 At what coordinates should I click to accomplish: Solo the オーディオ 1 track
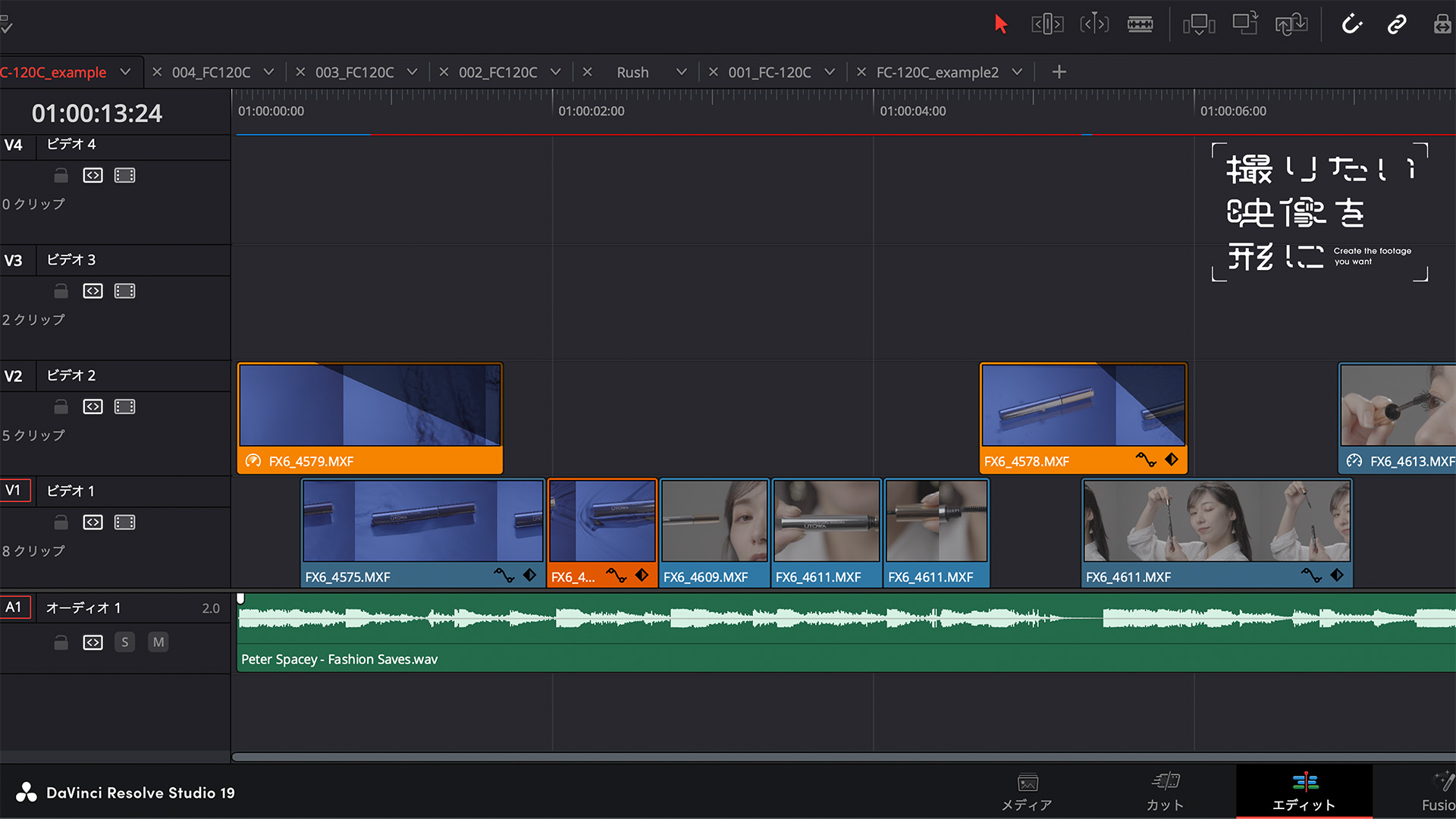pos(125,642)
